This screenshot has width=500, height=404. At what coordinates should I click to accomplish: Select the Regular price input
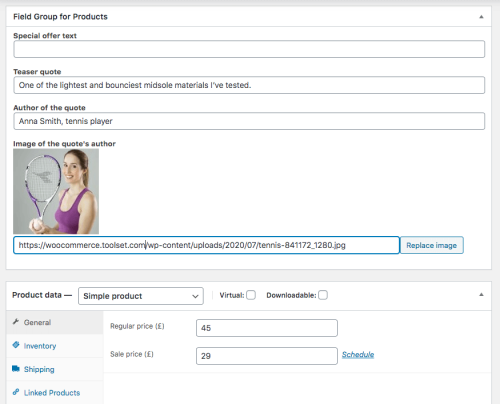click(267, 328)
